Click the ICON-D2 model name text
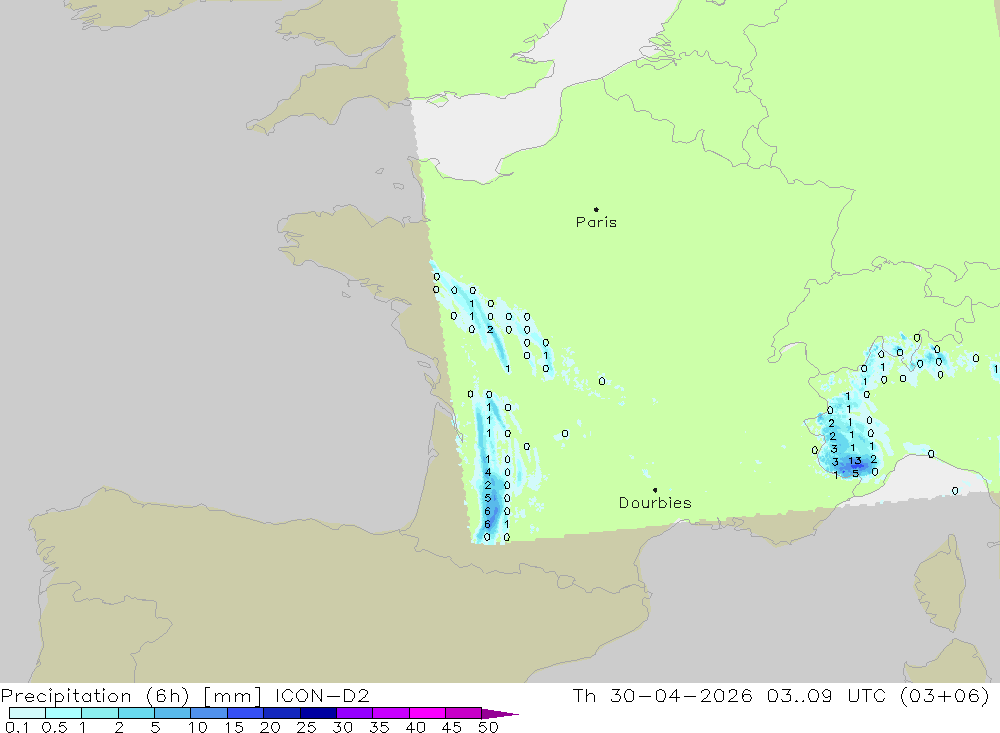1000x733 pixels. tap(322, 695)
